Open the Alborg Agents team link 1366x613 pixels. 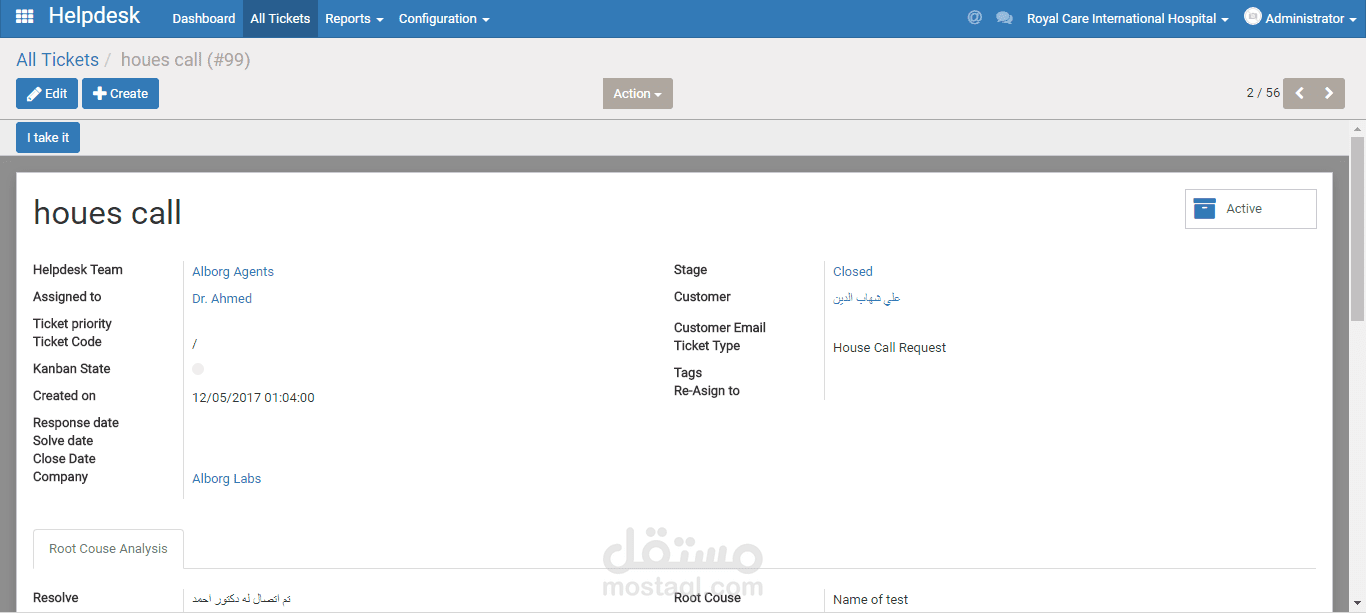tap(233, 271)
